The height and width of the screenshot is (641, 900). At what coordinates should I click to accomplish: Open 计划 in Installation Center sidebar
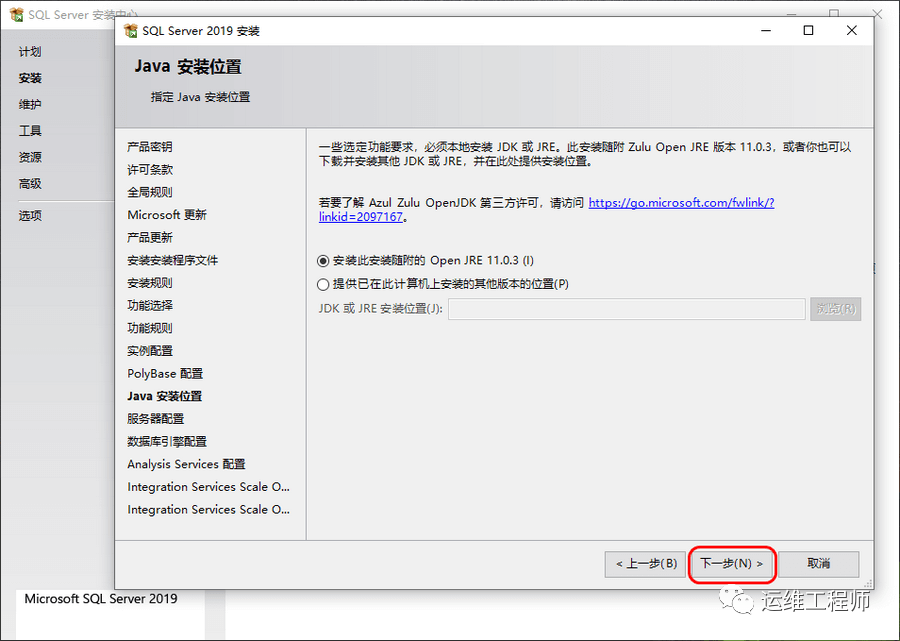point(30,52)
